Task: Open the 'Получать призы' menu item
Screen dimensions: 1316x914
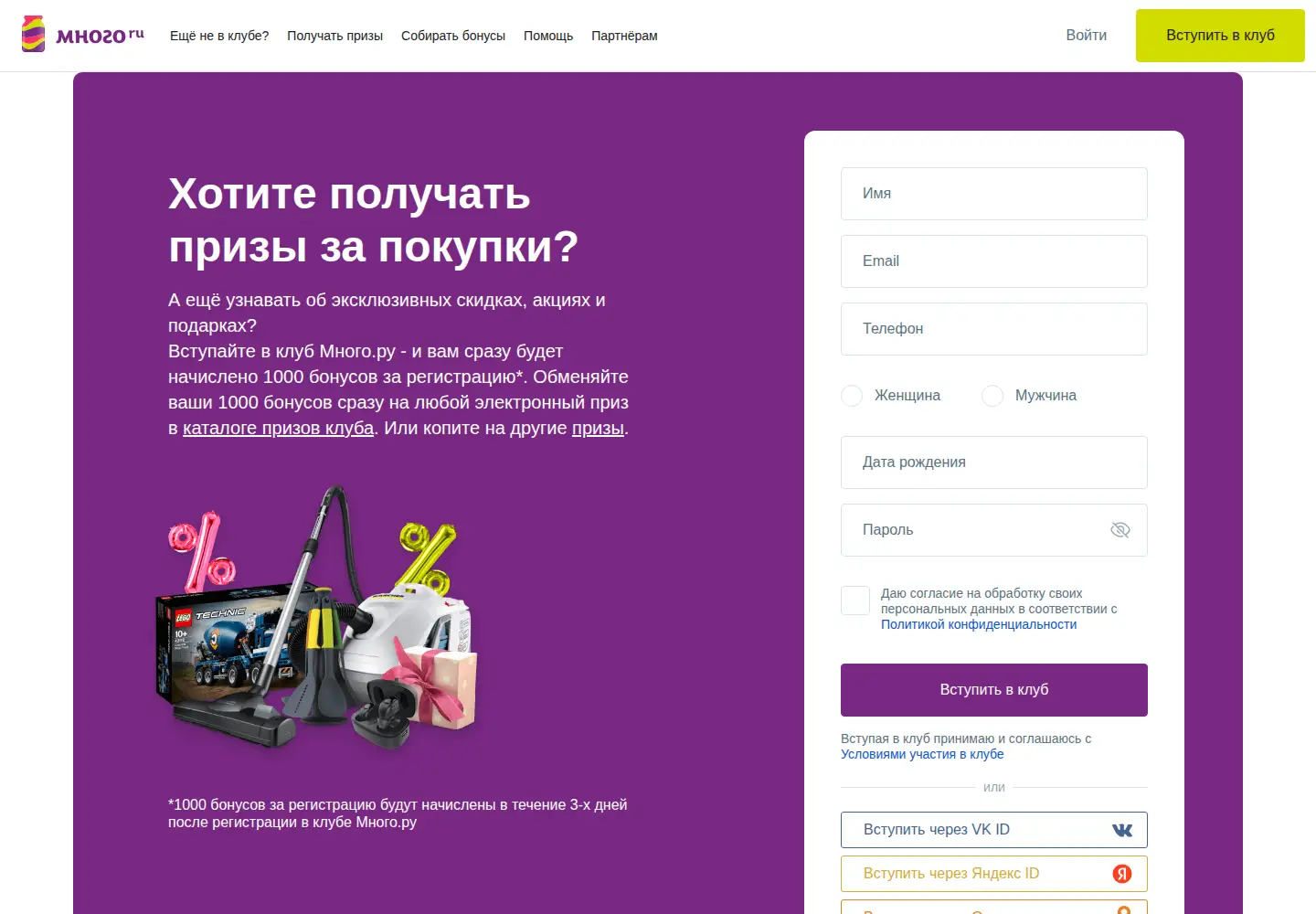Action: coord(335,36)
